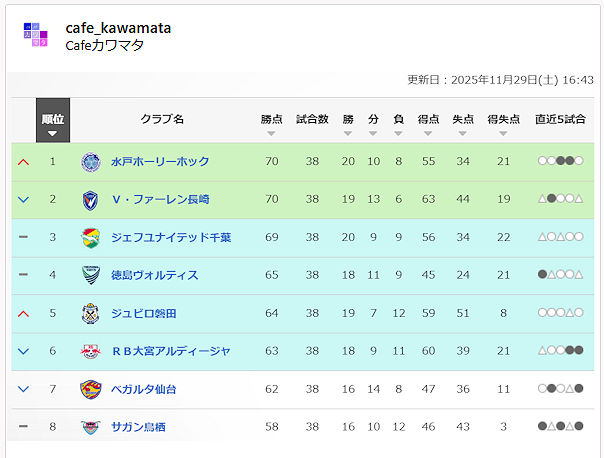Click the Vegalta Sendai club crest (ベガルタ仙台)
The height and width of the screenshot is (458, 604).
[x=91, y=389]
